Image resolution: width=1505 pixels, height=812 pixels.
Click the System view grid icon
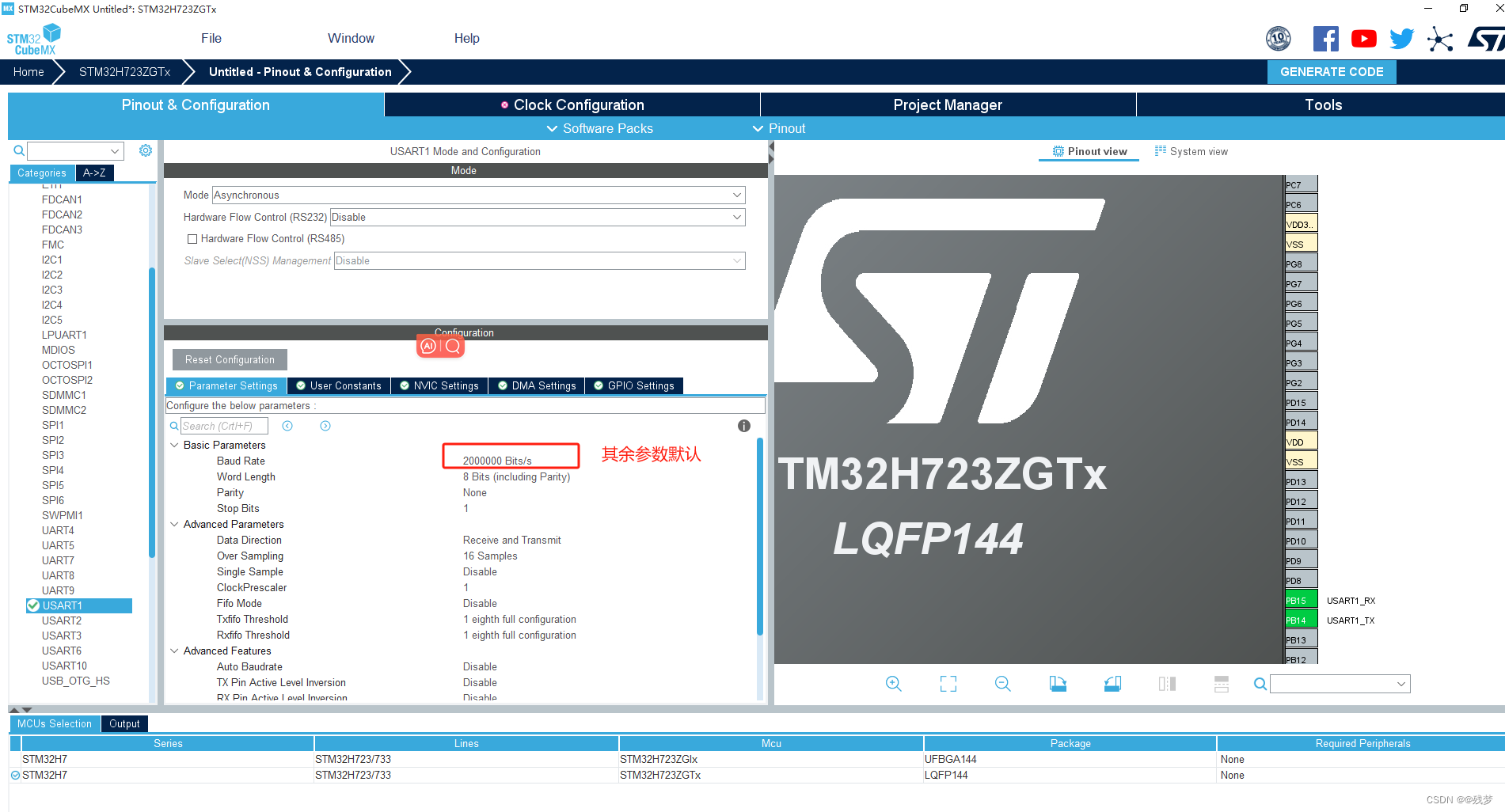1161,151
